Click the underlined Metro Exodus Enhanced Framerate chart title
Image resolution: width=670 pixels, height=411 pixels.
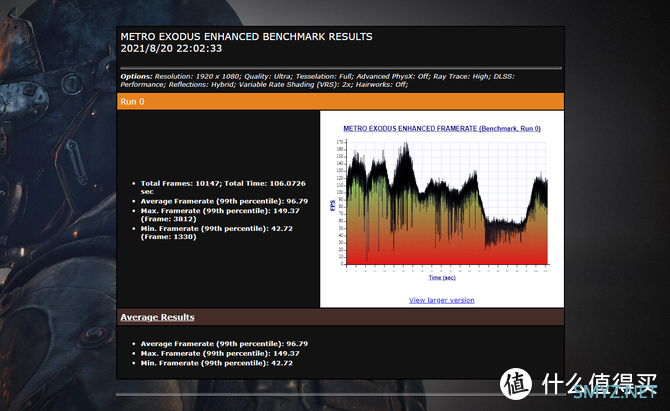coord(441,129)
